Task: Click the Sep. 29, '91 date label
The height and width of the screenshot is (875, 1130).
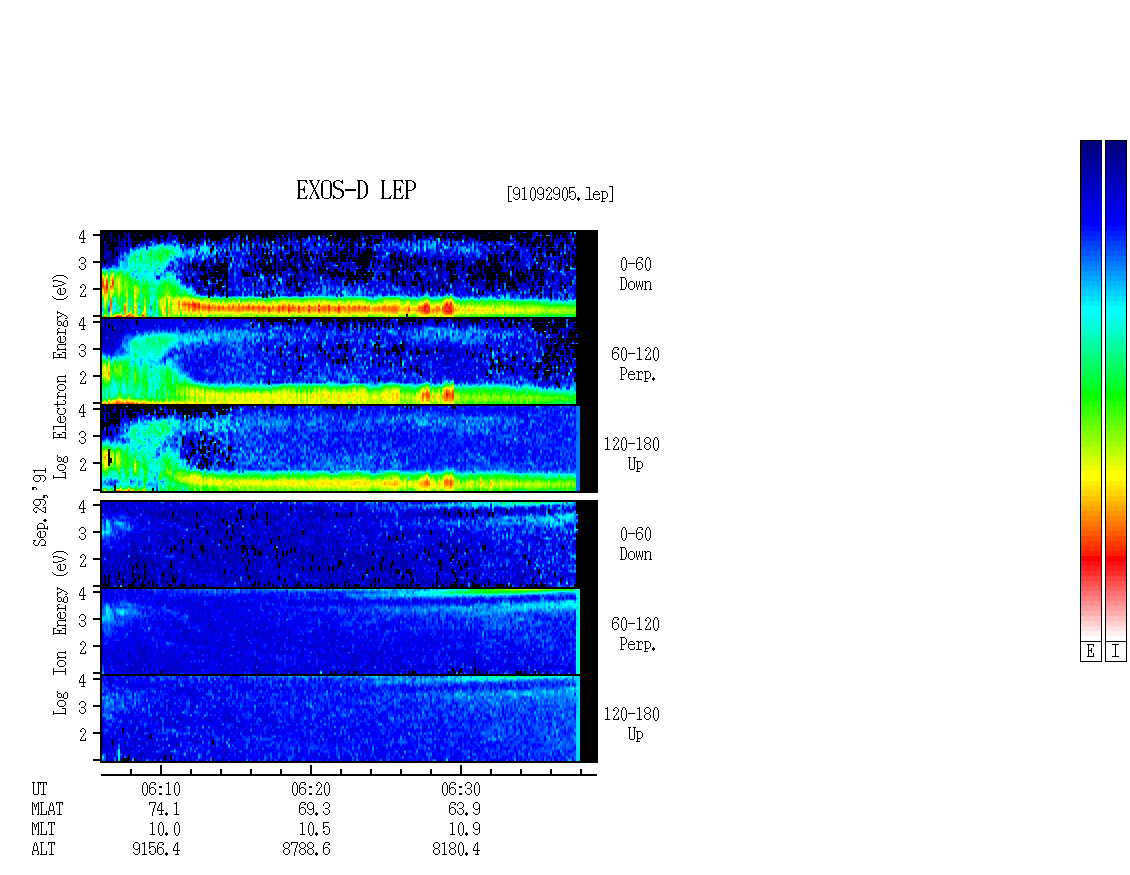Action: point(40,507)
